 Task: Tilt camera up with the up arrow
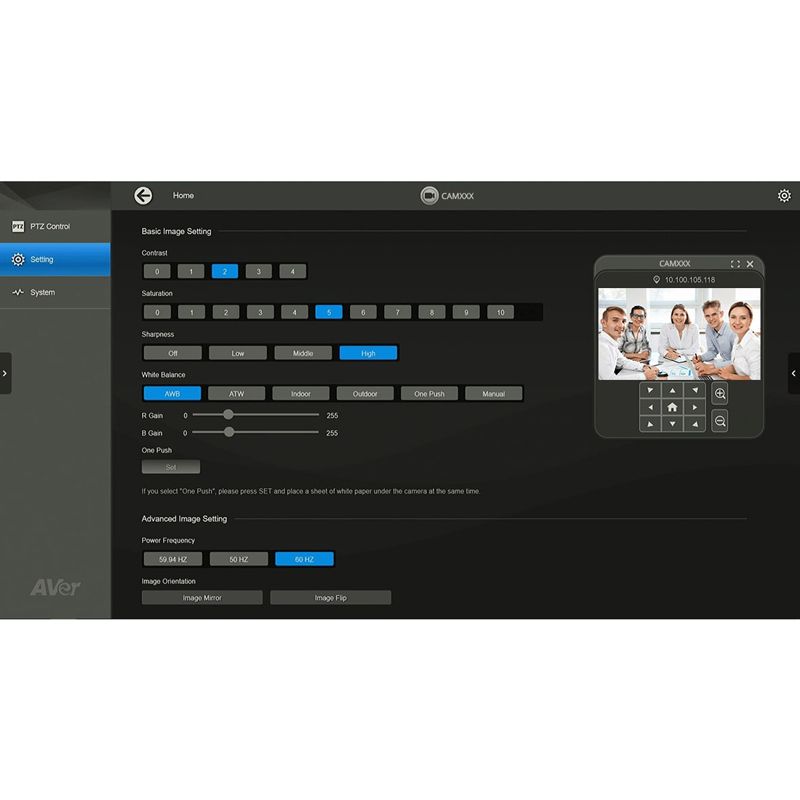pos(672,390)
